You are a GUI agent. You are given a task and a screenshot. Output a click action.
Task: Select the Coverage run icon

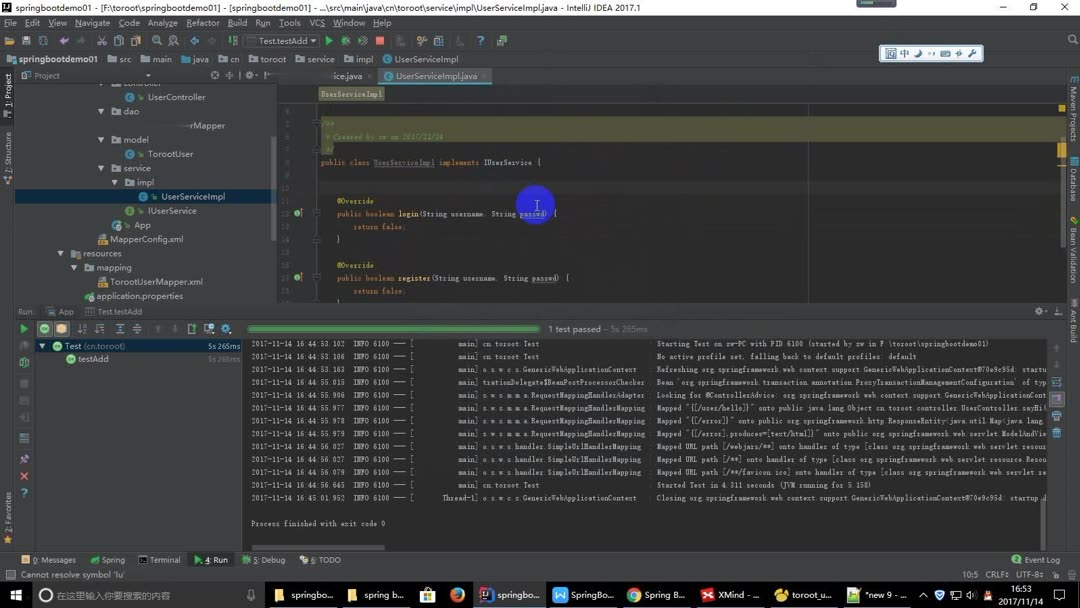tap(361, 41)
